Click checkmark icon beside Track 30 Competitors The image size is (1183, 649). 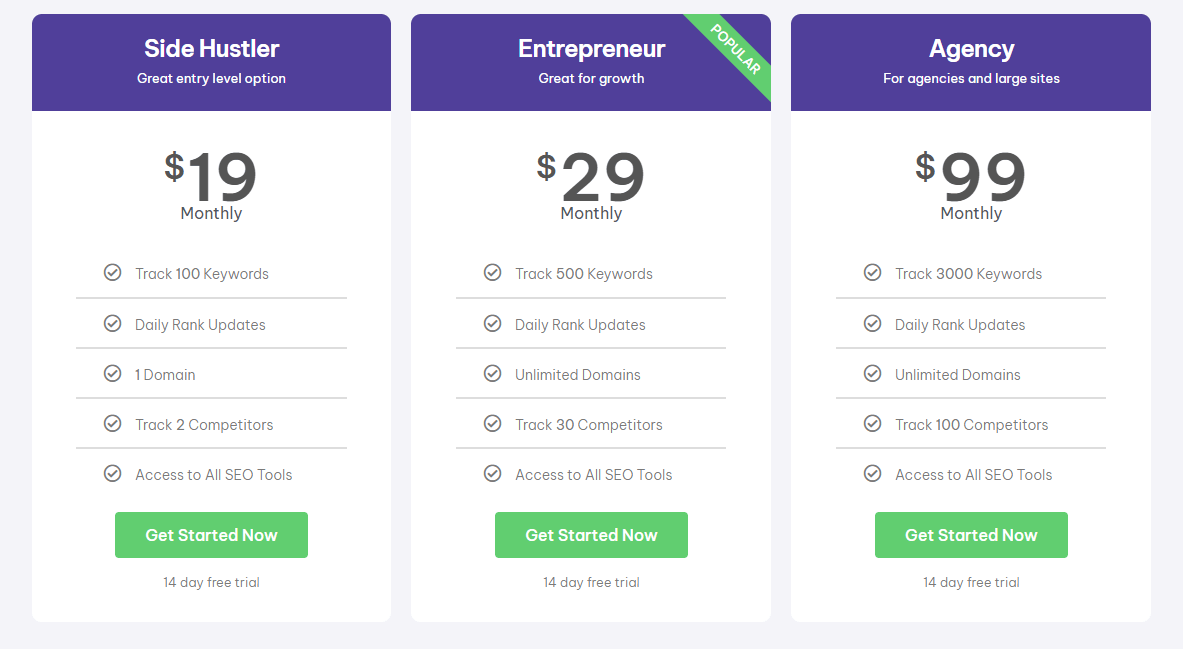pos(492,424)
